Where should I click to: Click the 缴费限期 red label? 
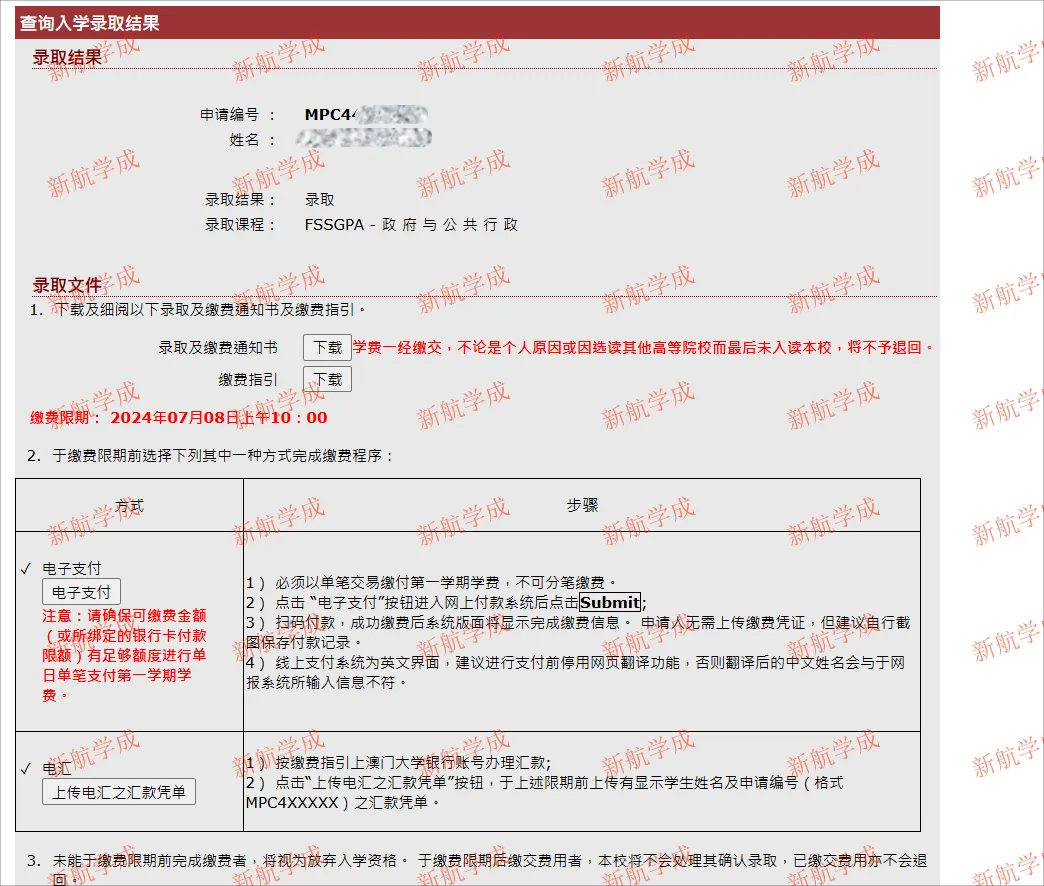(x=64, y=418)
